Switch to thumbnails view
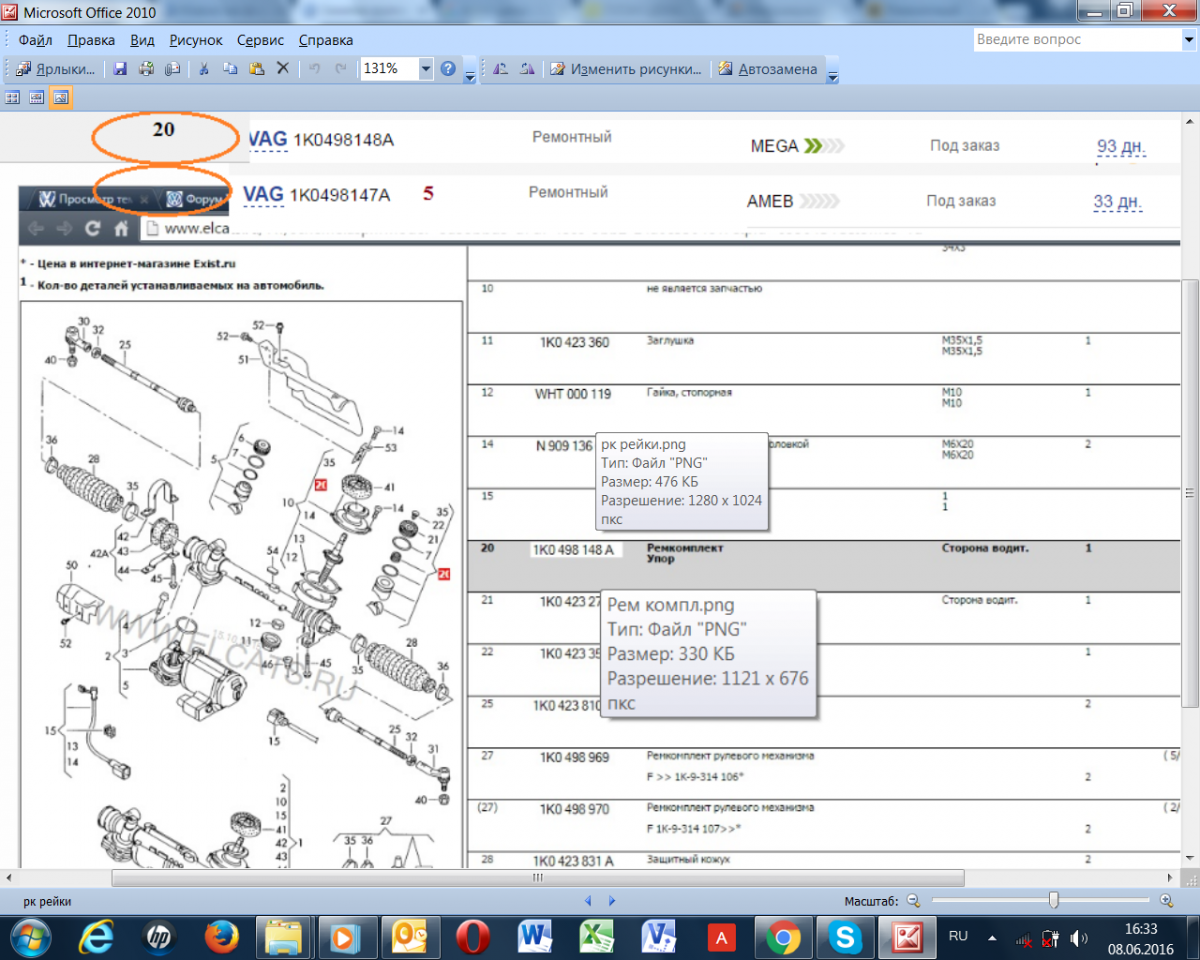 point(13,97)
